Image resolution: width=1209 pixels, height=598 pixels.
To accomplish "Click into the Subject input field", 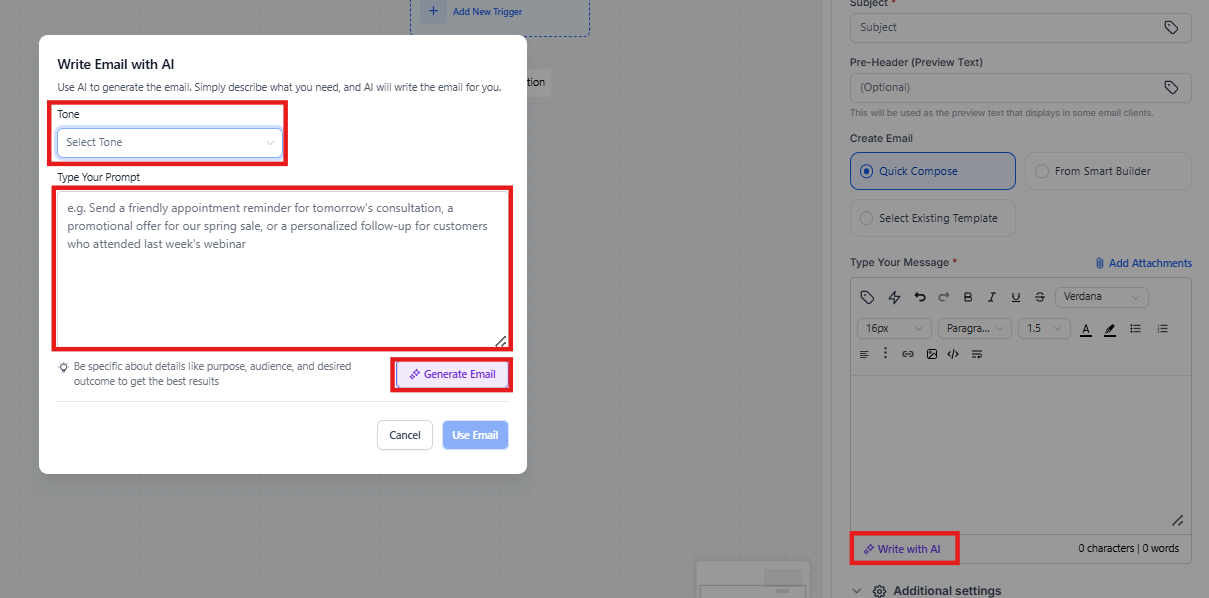I will [1020, 28].
